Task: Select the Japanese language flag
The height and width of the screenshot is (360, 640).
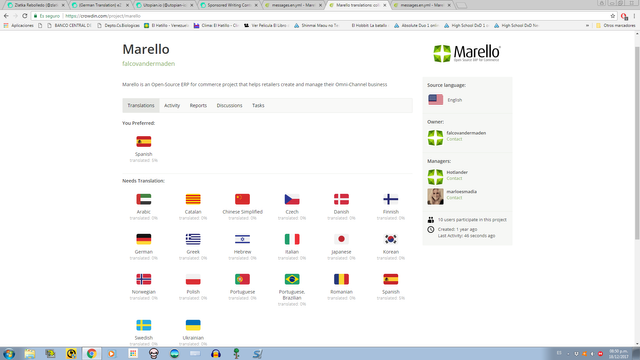Action: 341,239
